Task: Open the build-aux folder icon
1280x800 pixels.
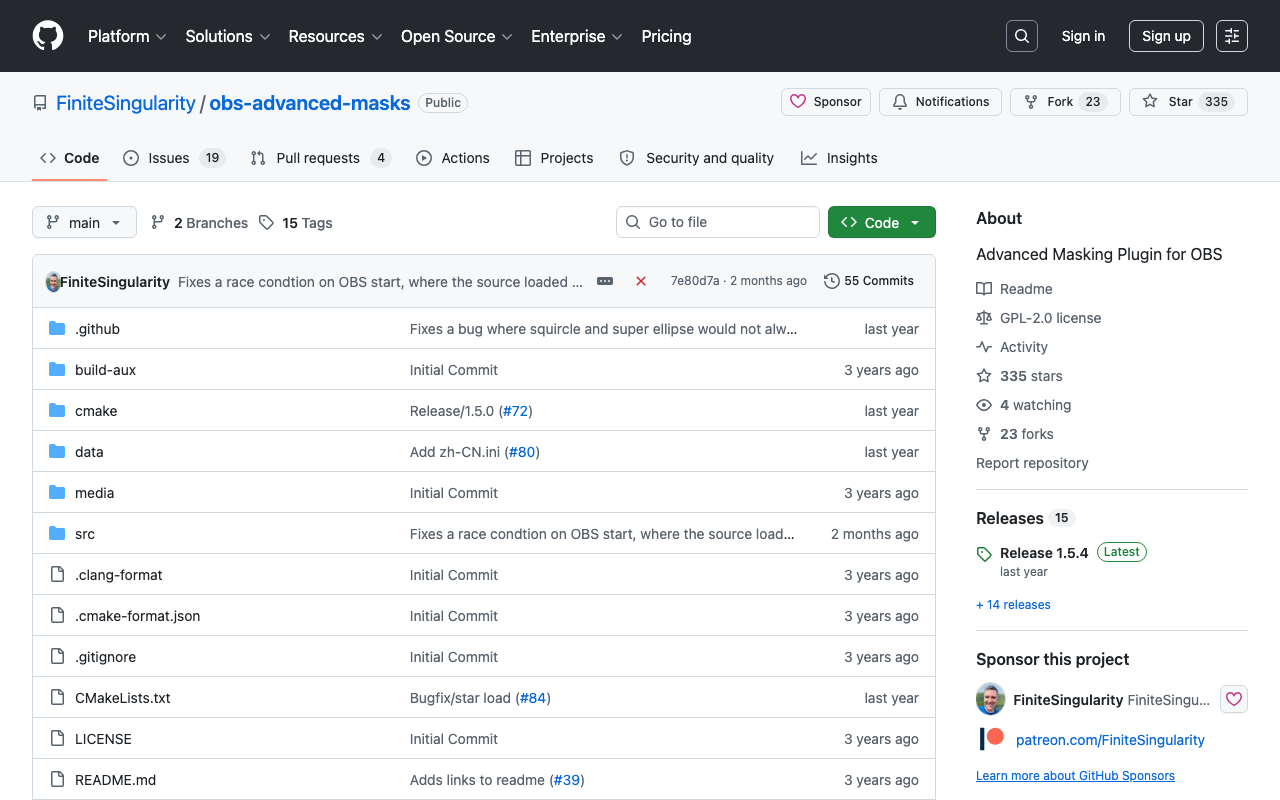Action: 57,370
